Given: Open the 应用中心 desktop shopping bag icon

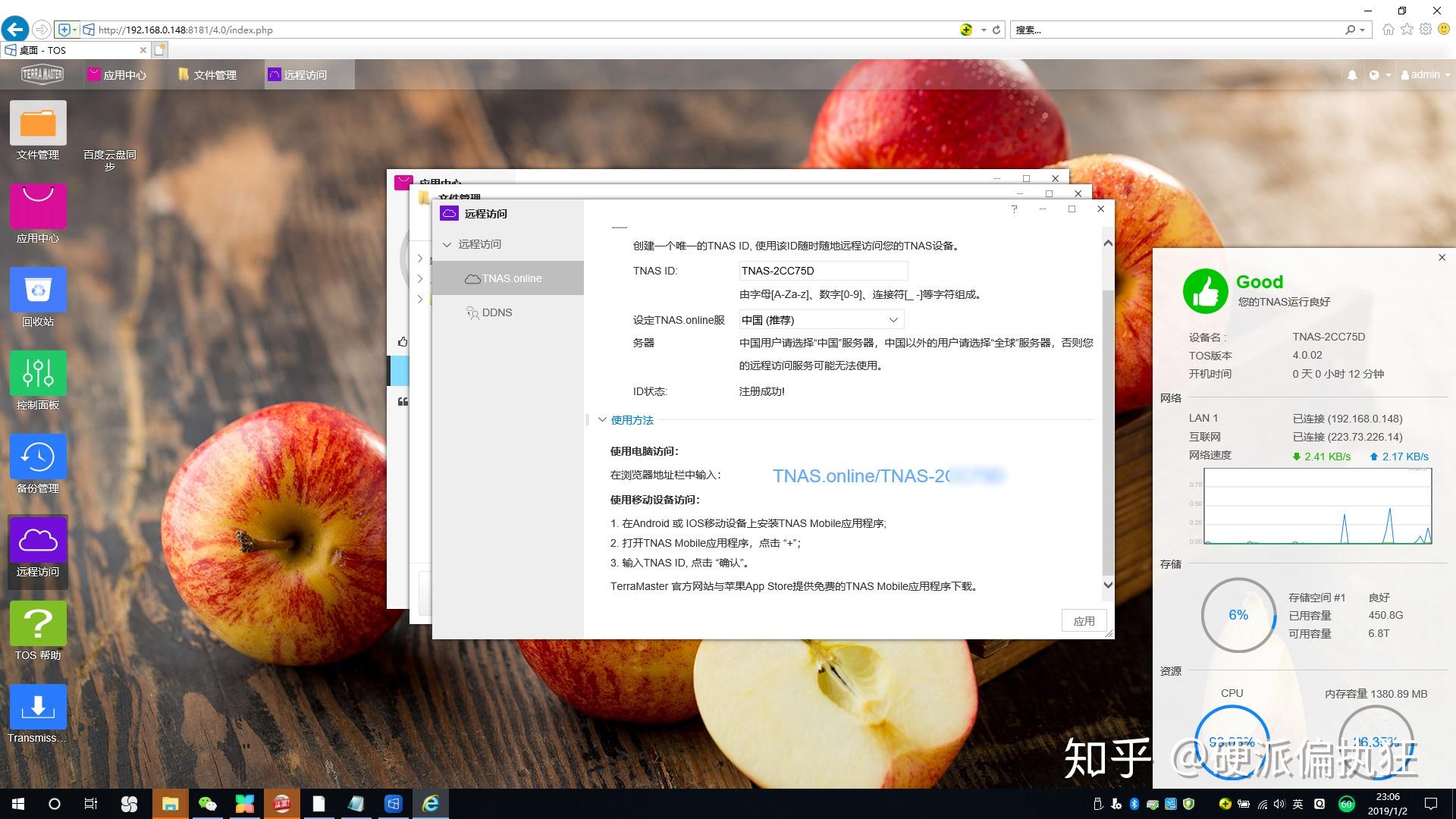Looking at the screenshot, I should (38, 206).
